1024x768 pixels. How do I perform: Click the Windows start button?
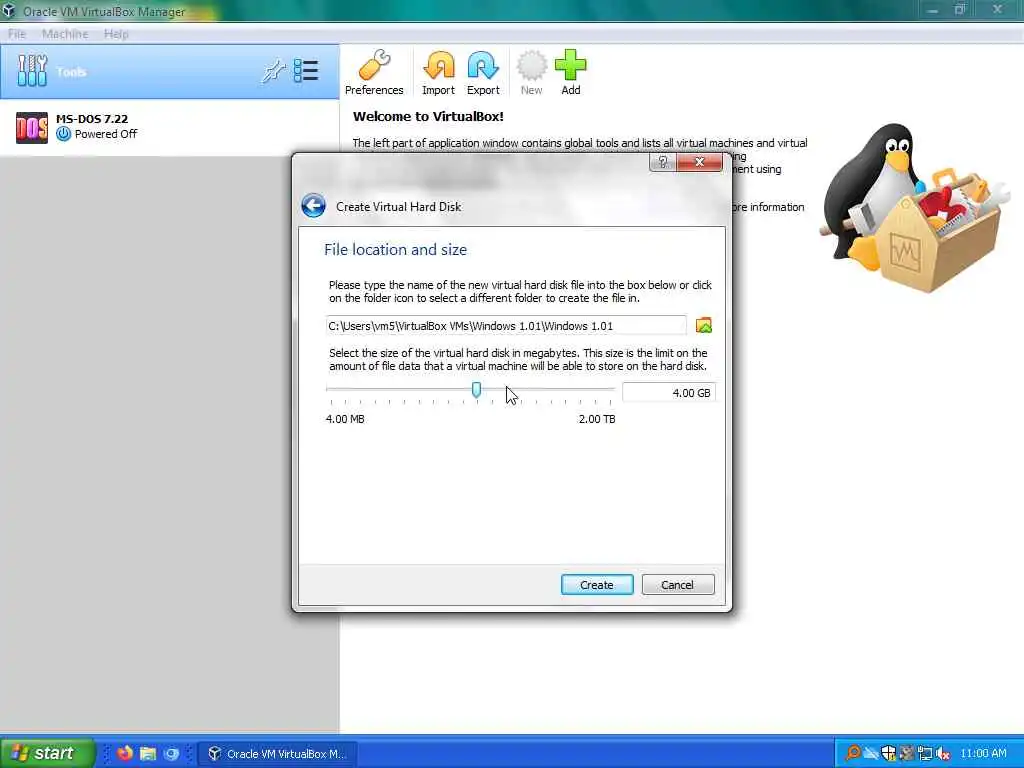[x=48, y=753]
